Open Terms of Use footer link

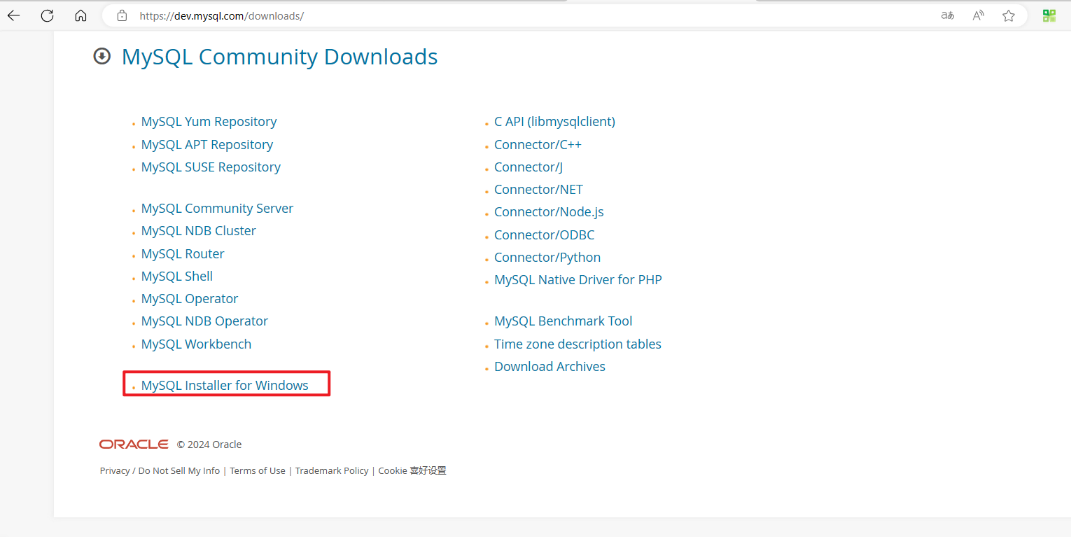[258, 471]
